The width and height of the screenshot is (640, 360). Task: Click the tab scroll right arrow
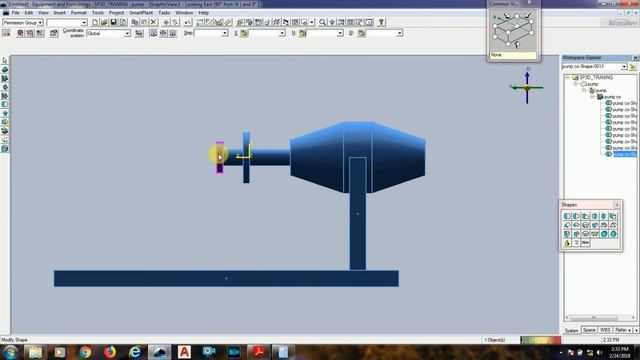[636, 330]
